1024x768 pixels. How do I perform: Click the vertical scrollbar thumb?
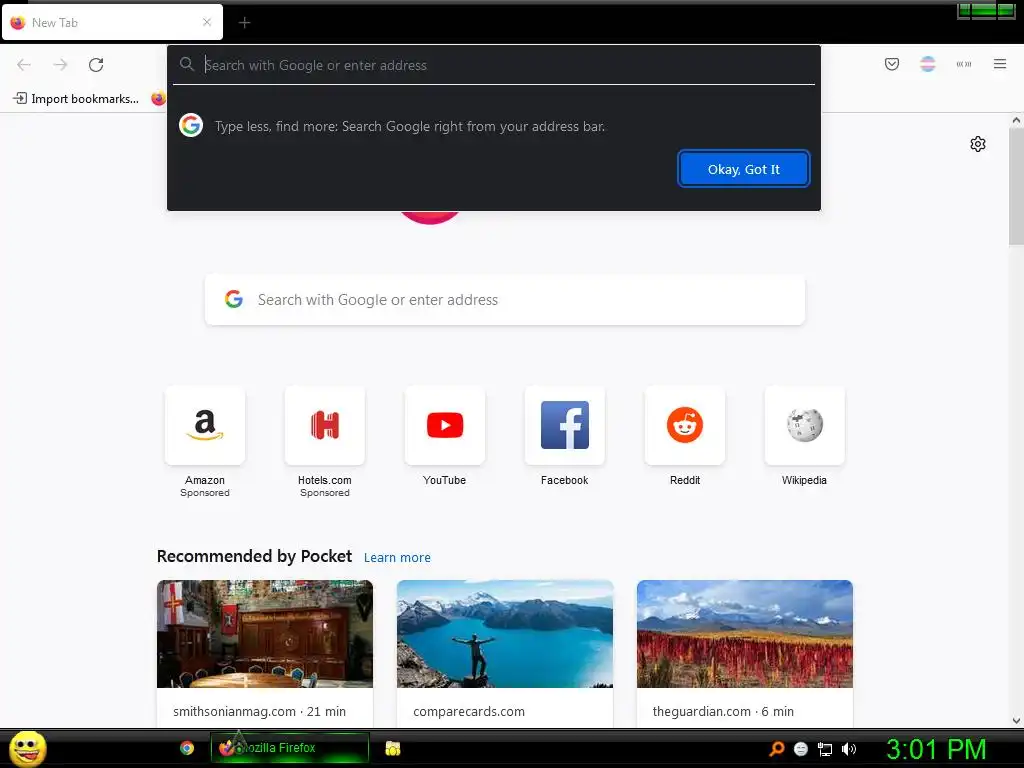coord(1016,186)
